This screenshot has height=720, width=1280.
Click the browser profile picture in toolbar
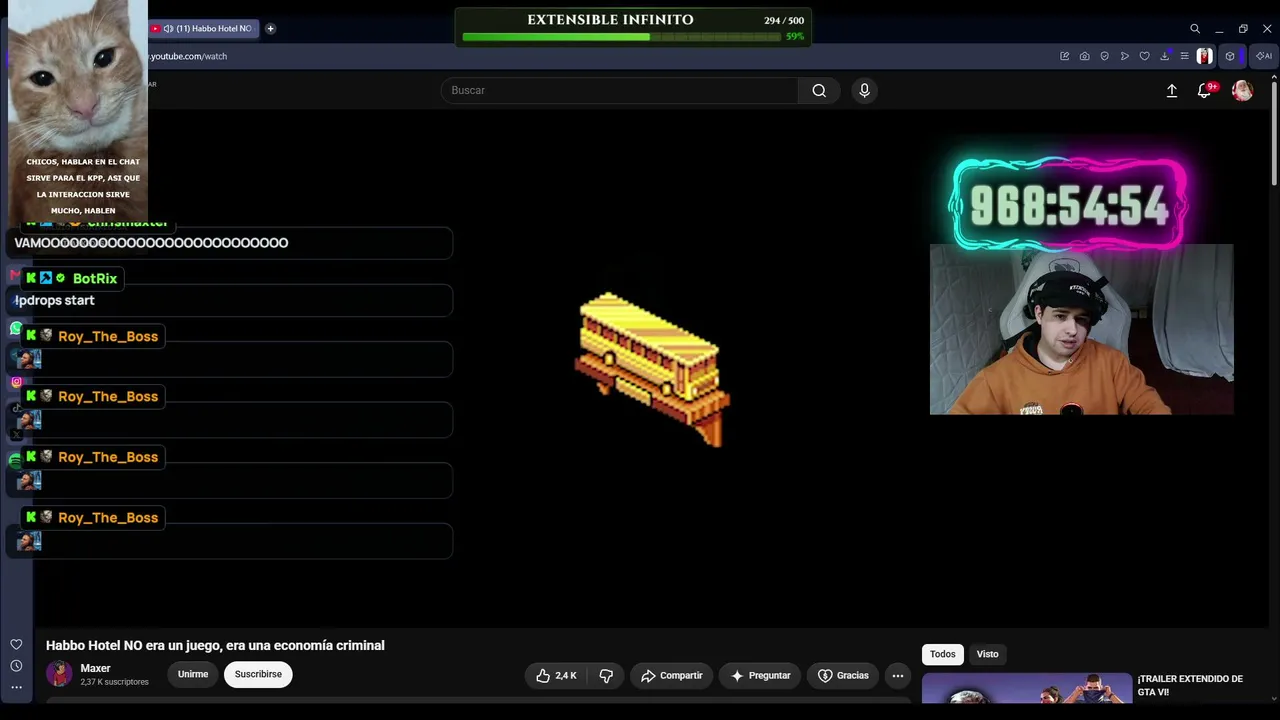(x=1205, y=56)
